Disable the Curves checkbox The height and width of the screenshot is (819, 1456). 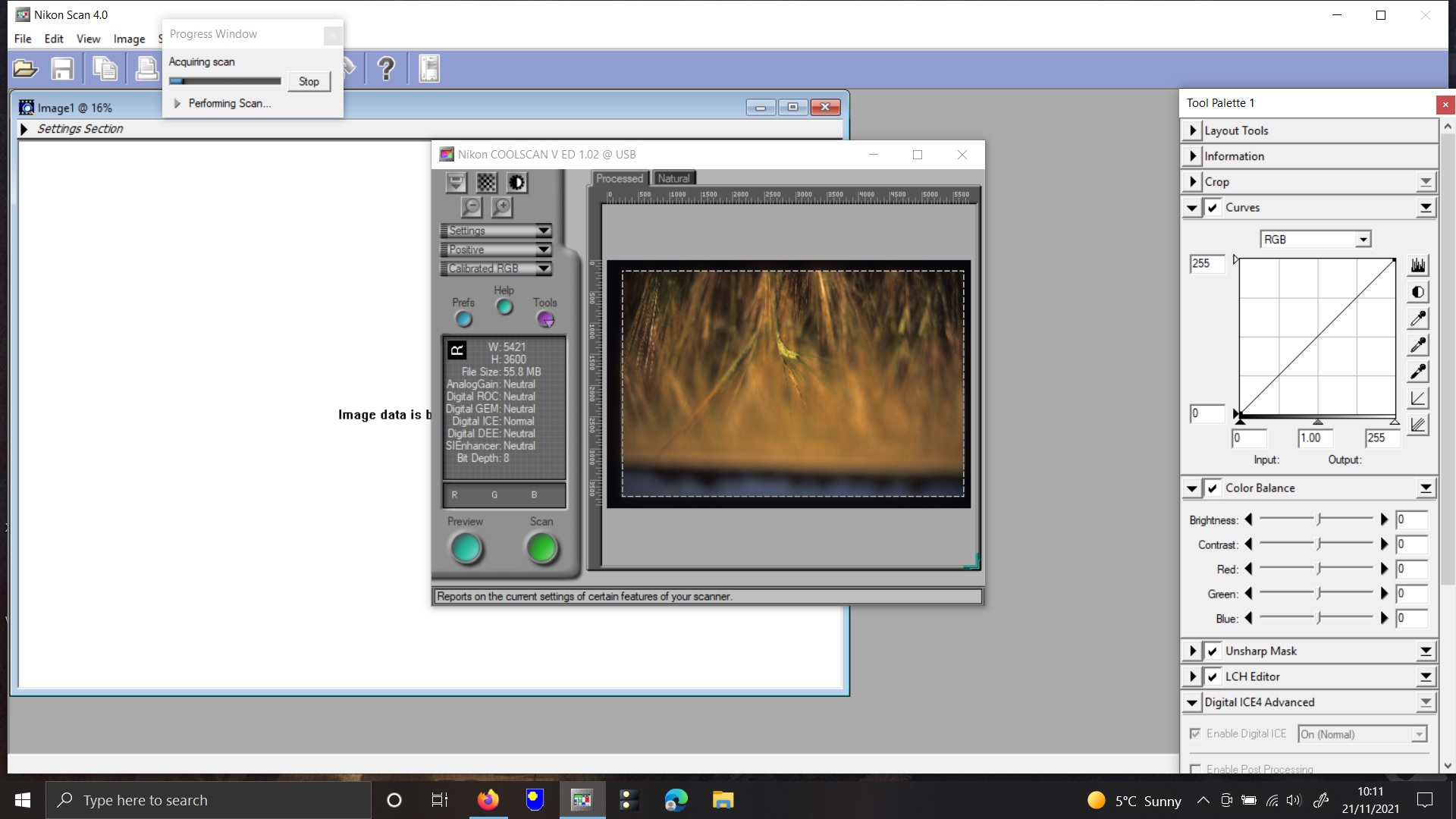point(1213,207)
